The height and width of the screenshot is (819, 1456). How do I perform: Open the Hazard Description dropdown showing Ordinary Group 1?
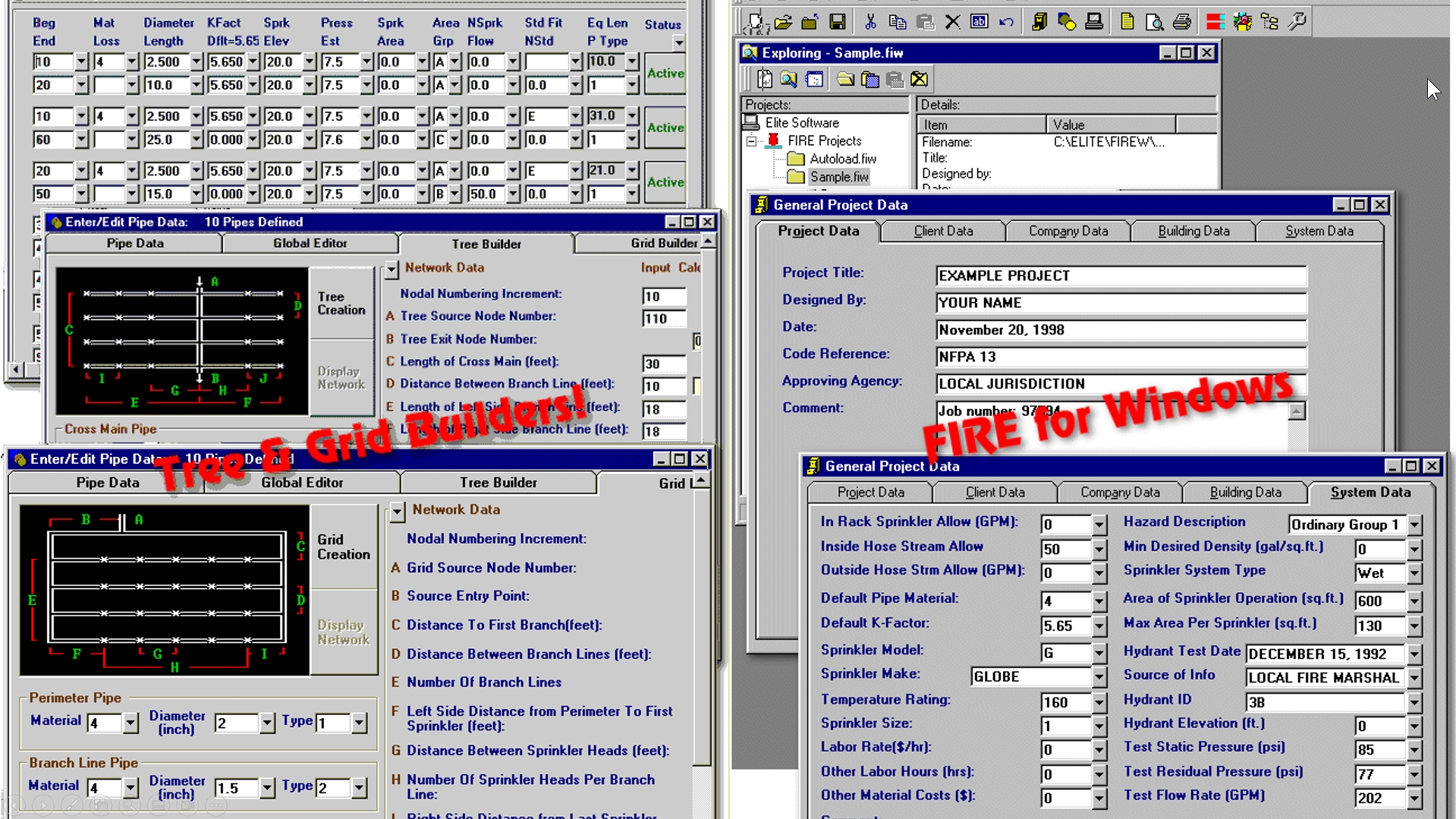[x=1416, y=524]
